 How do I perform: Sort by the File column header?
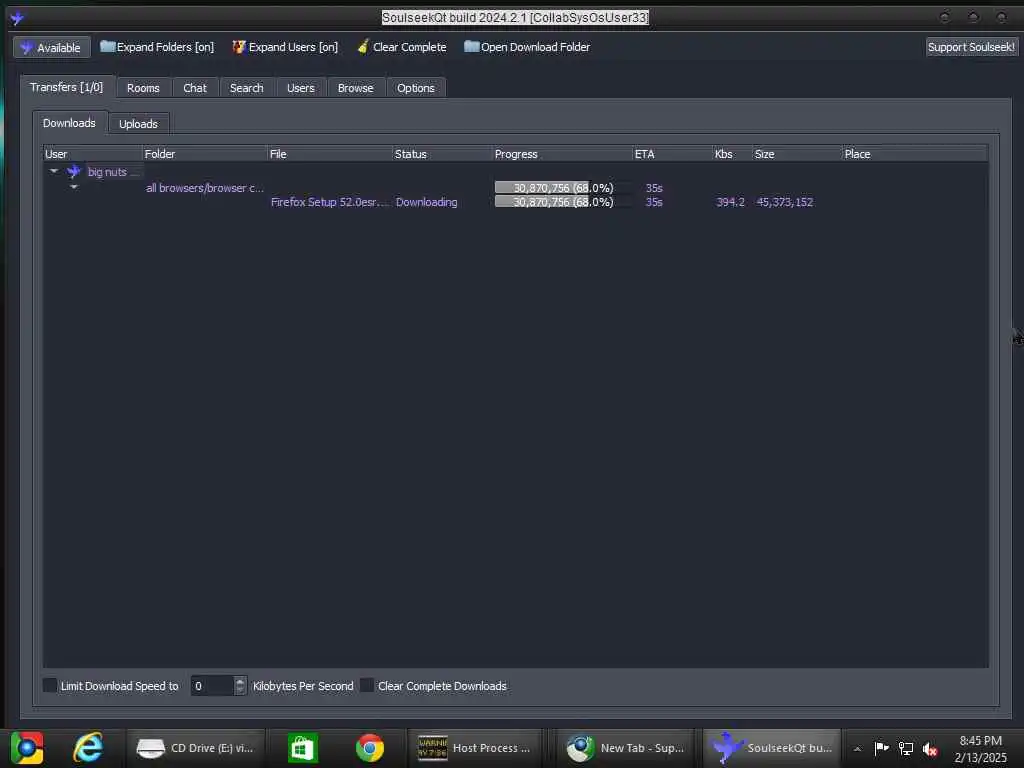(x=330, y=154)
